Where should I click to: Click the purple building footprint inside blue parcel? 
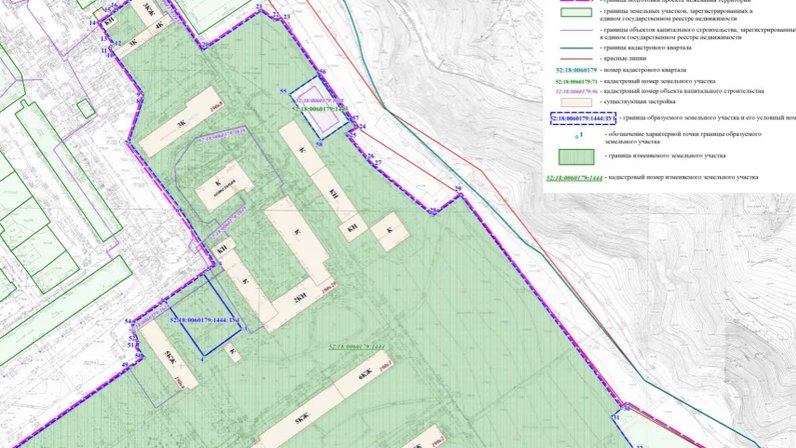[x=318, y=109]
